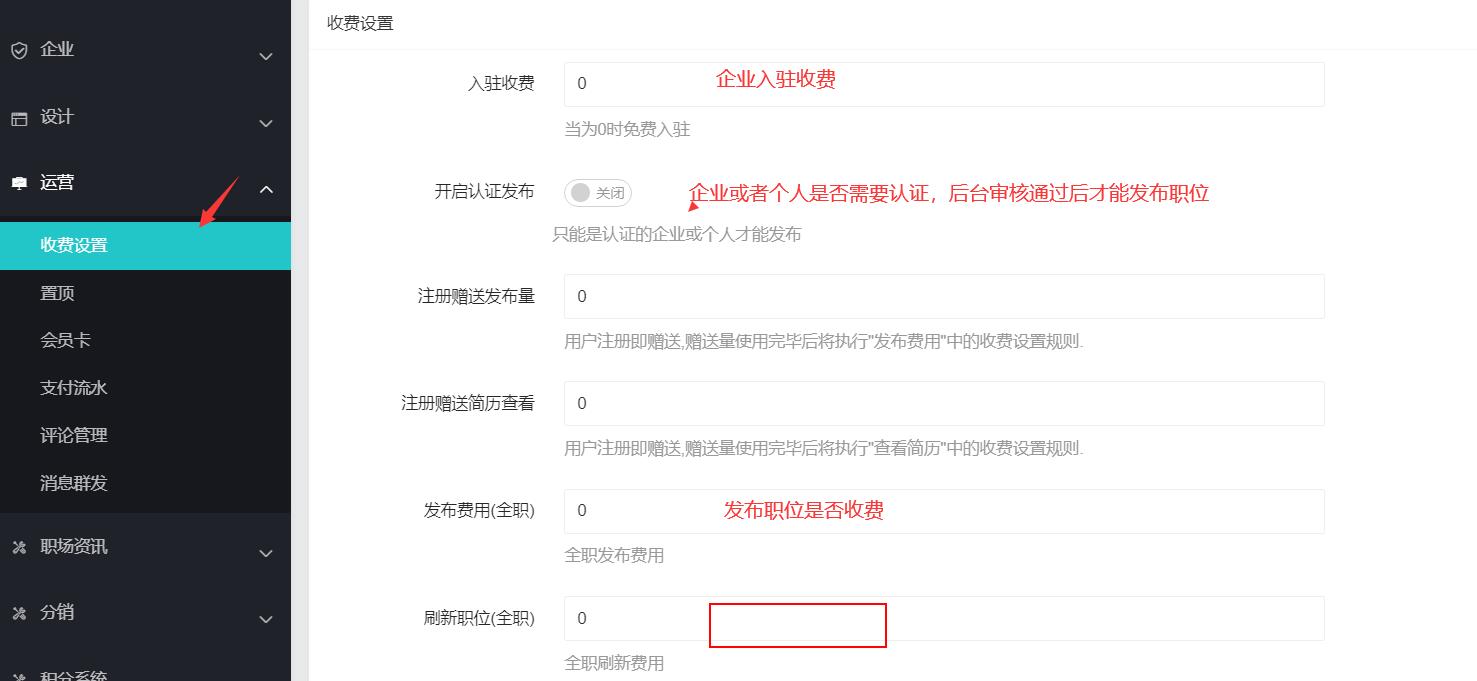The image size is (1477, 681).
Task: Click the icon beside 积分系统
Action: point(19,676)
